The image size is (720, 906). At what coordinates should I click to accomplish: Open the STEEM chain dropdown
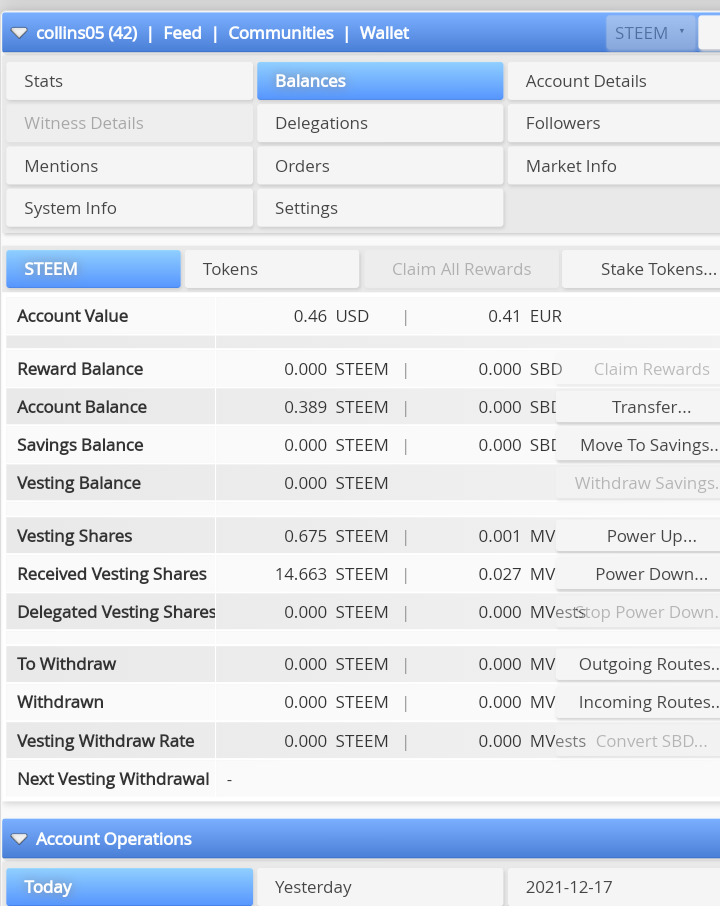click(x=650, y=33)
